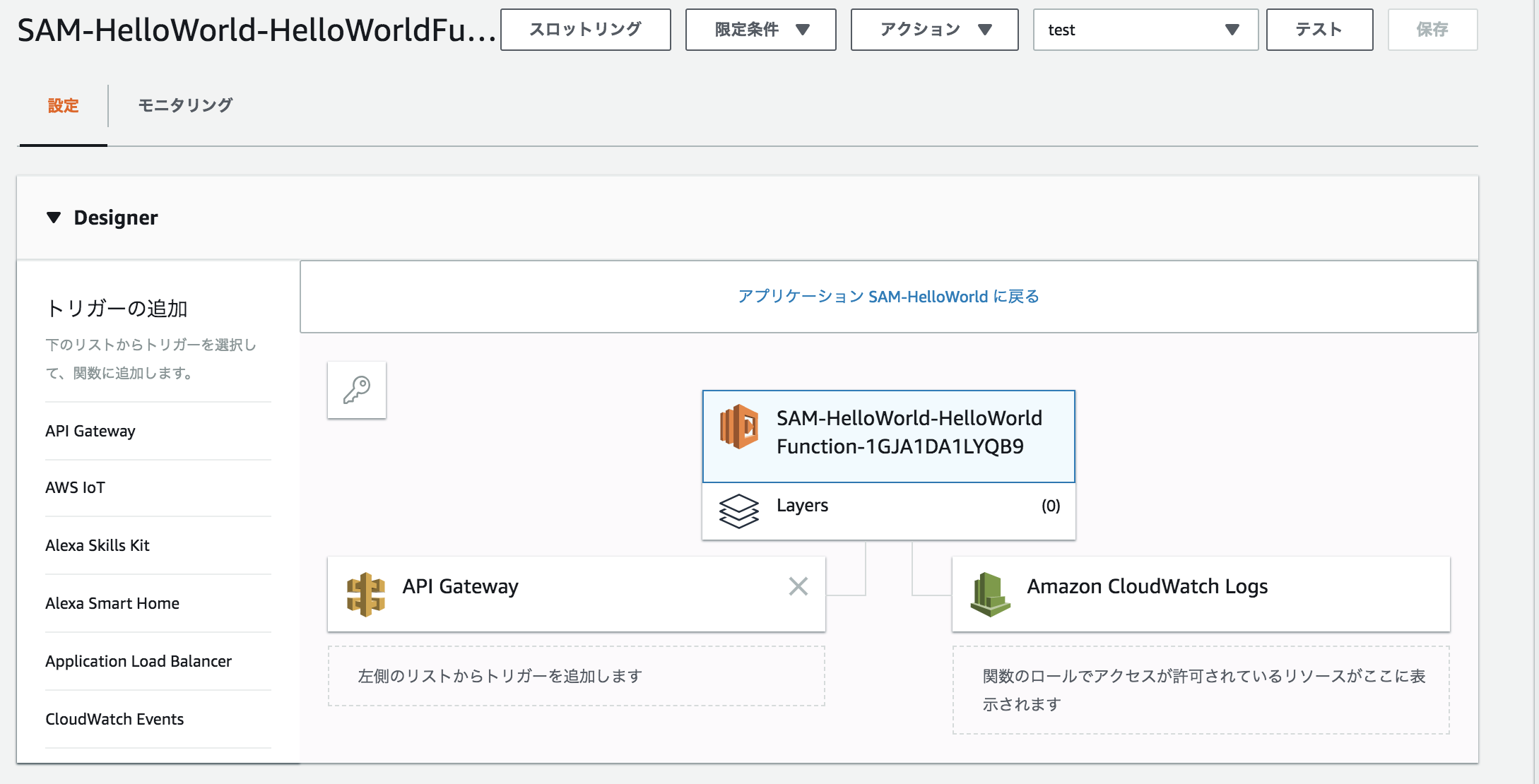Switch to the 設定 tab
This screenshot has height=784, width=1539.
[63, 106]
